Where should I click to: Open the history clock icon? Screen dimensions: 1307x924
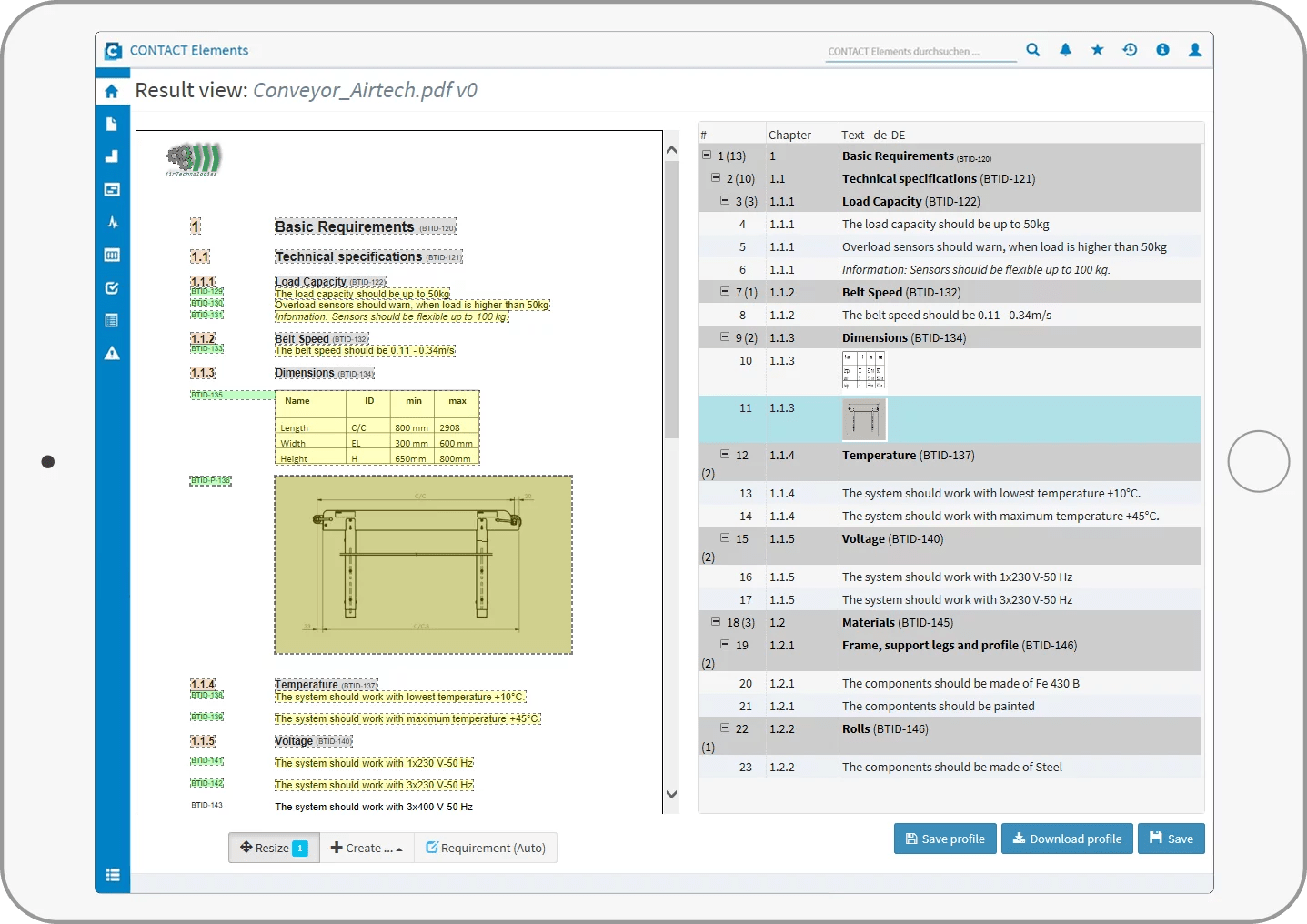(x=1130, y=50)
